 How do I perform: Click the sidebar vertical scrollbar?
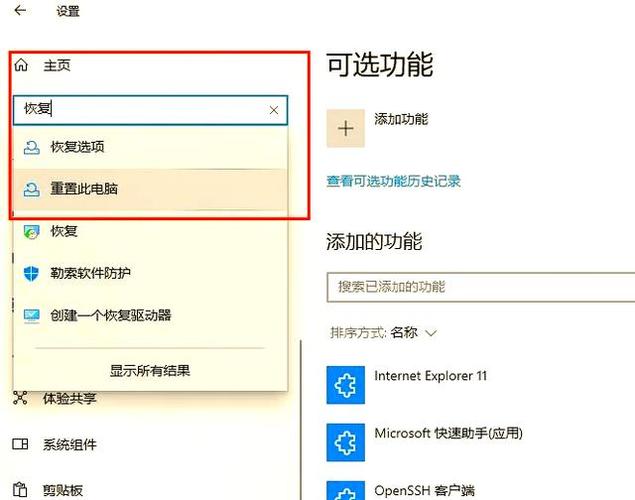tap(301, 420)
